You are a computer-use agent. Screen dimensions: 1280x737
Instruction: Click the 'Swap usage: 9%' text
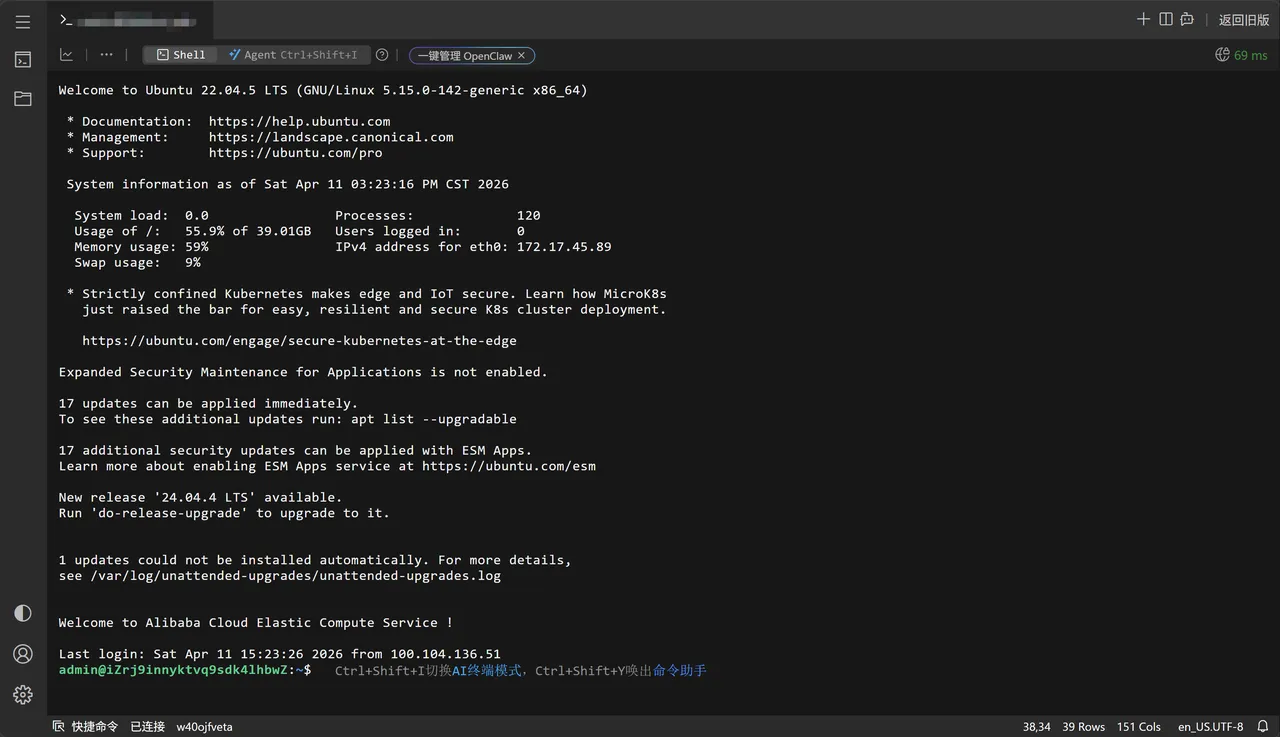137,263
